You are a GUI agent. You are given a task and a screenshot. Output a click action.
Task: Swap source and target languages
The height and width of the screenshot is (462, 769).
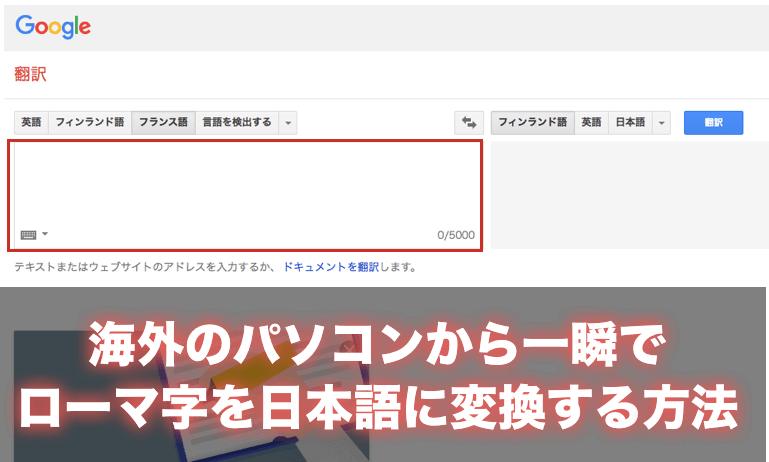469,123
